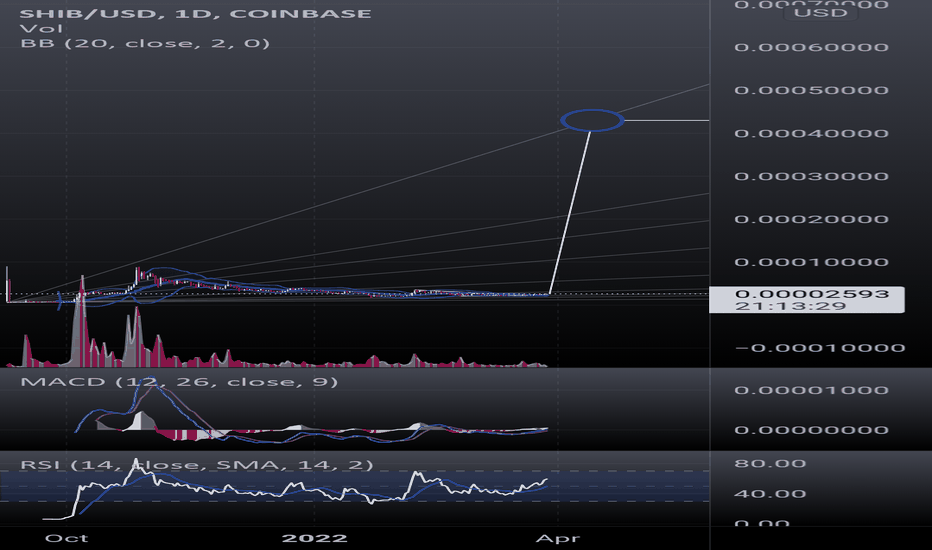Click the RSI 40.00 scale label
The width and height of the screenshot is (932, 550).
point(770,494)
